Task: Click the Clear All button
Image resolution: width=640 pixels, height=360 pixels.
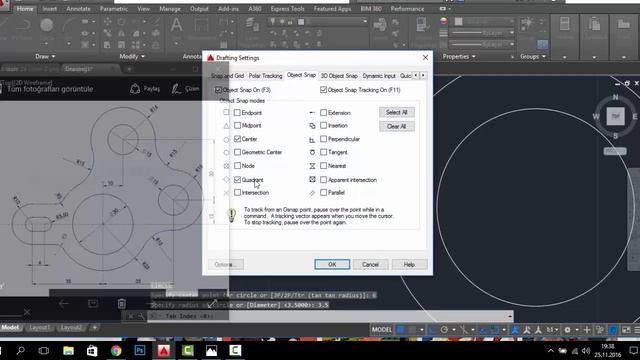Action: click(x=397, y=127)
